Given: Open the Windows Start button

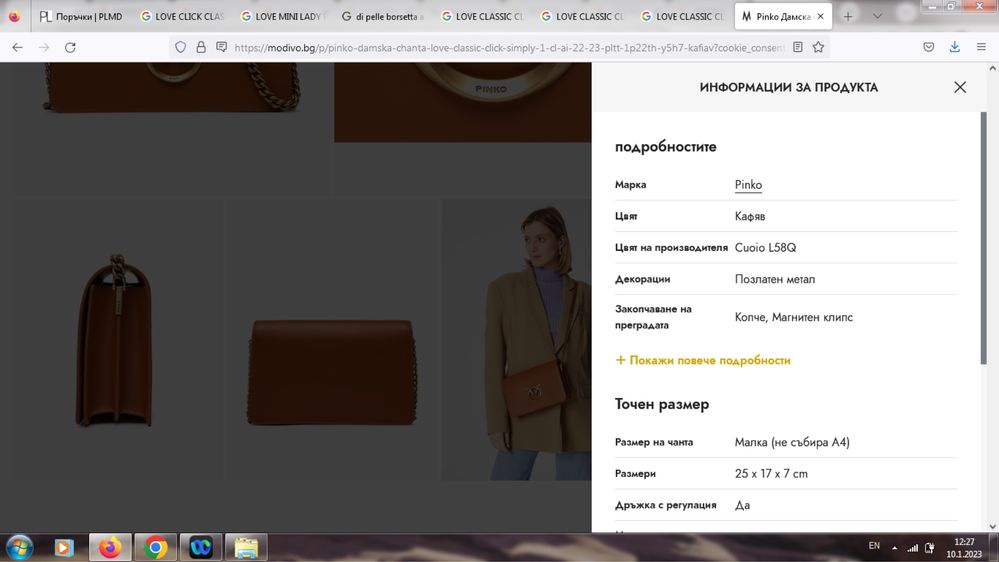Looking at the screenshot, I should tap(20, 547).
